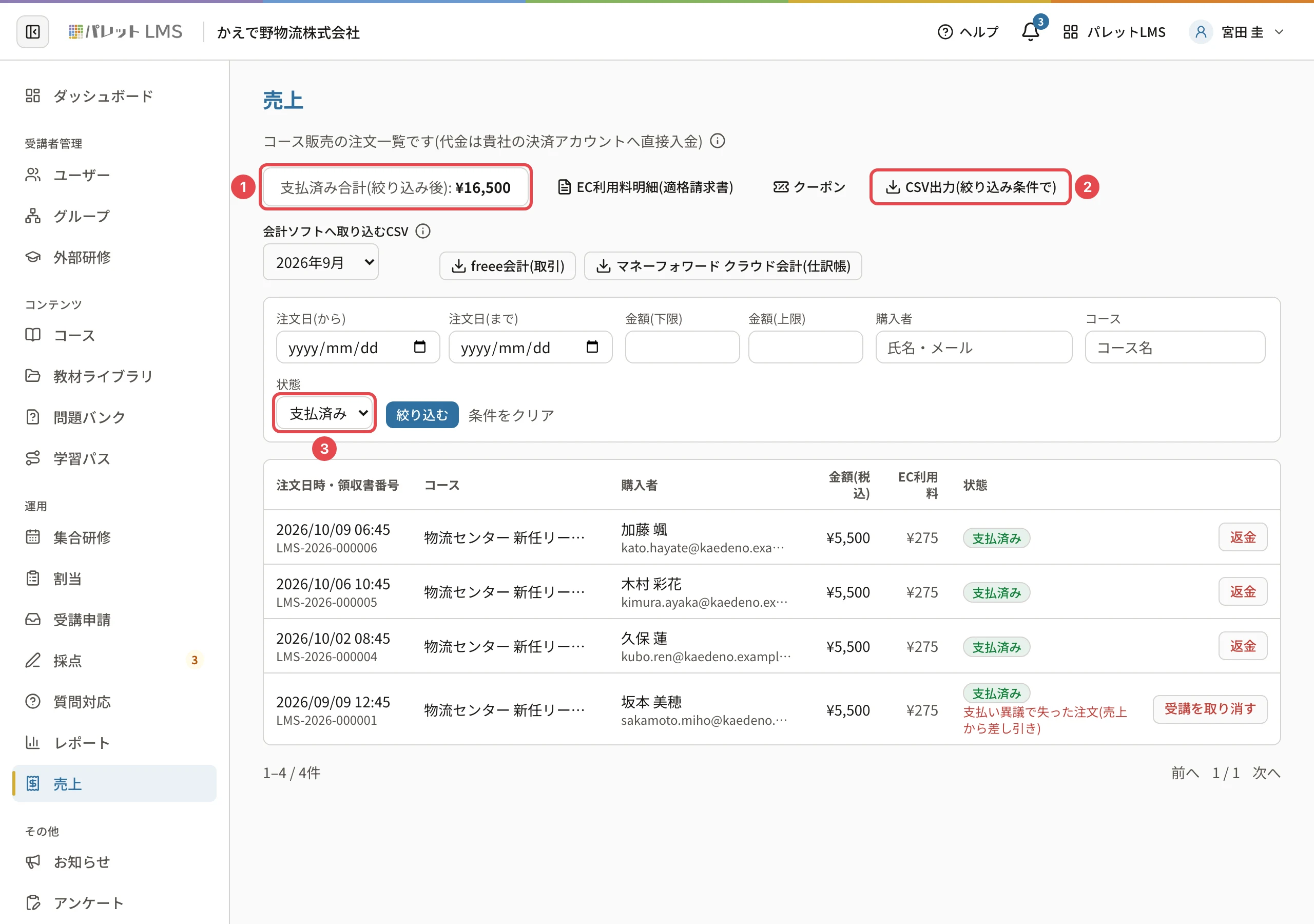Open the クーポン page

coord(809,187)
